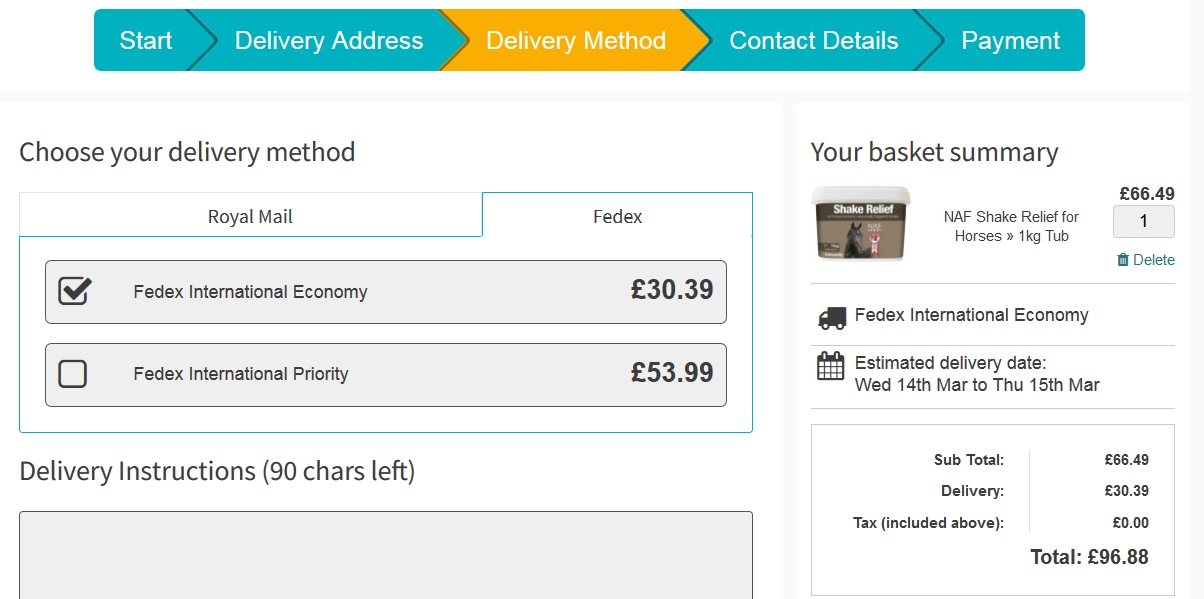Click the delivery truck icon
1204x599 pixels.
click(832, 317)
